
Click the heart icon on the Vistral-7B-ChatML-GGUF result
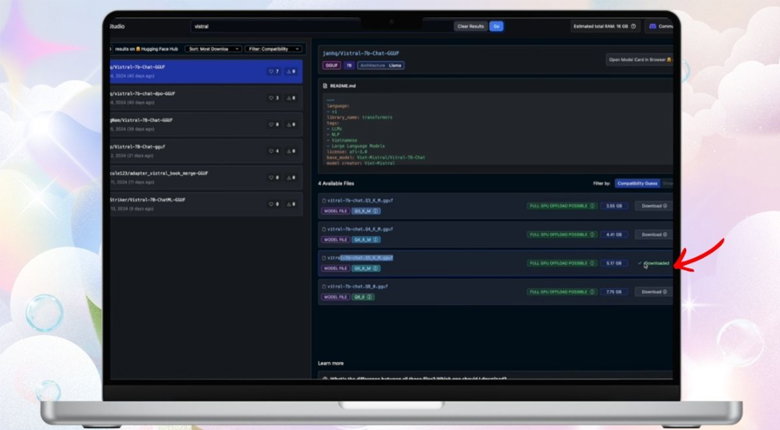click(271, 204)
